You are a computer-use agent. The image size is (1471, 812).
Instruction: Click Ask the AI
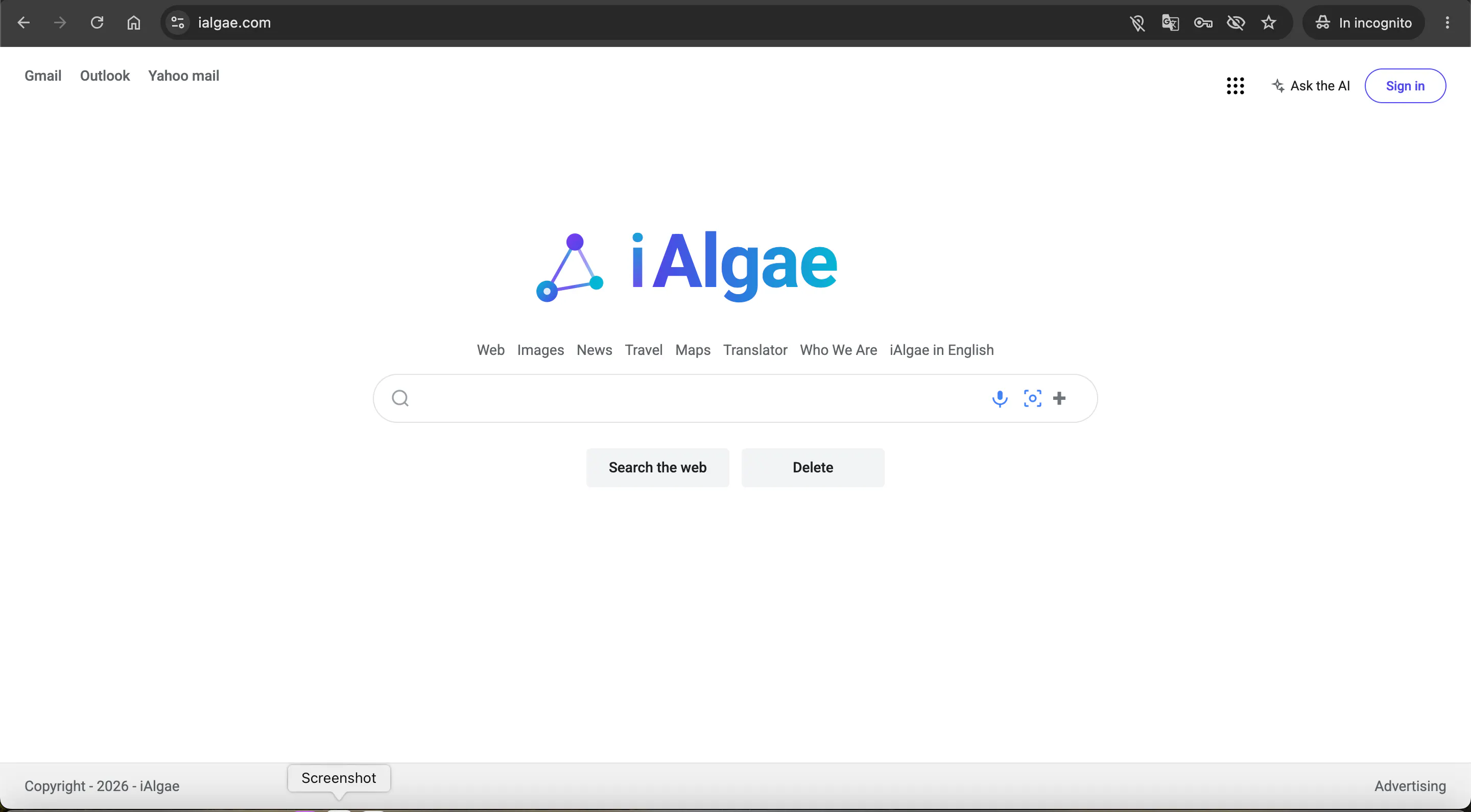(x=1311, y=86)
